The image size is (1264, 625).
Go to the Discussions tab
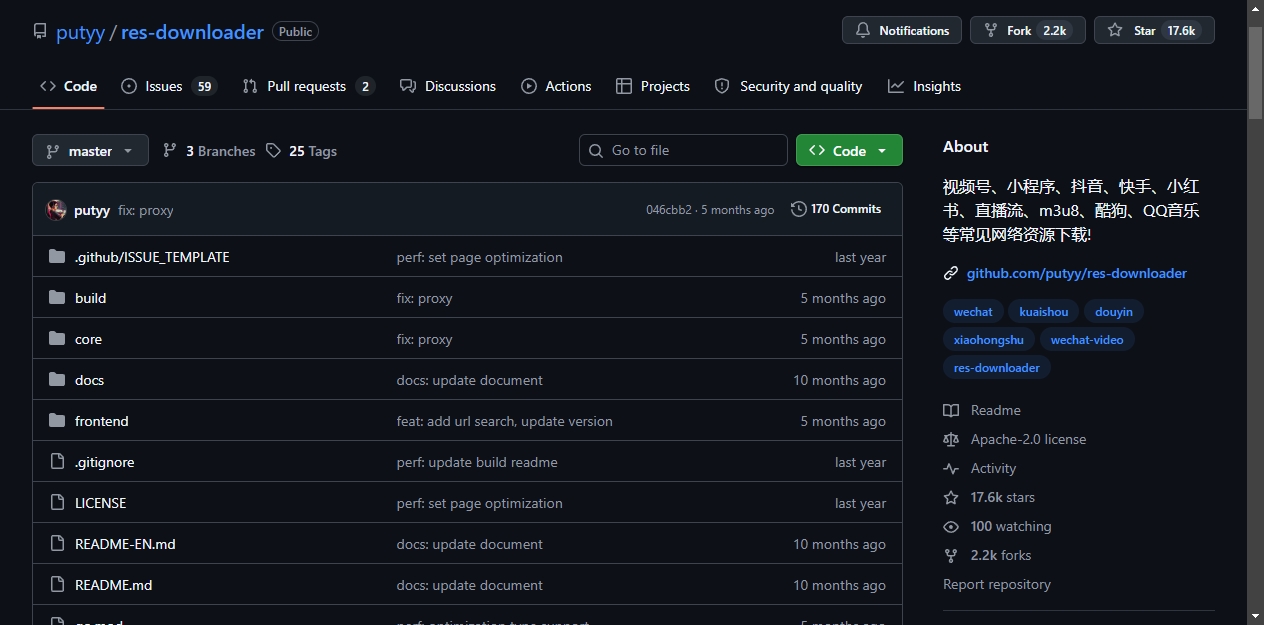pos(448,86)
